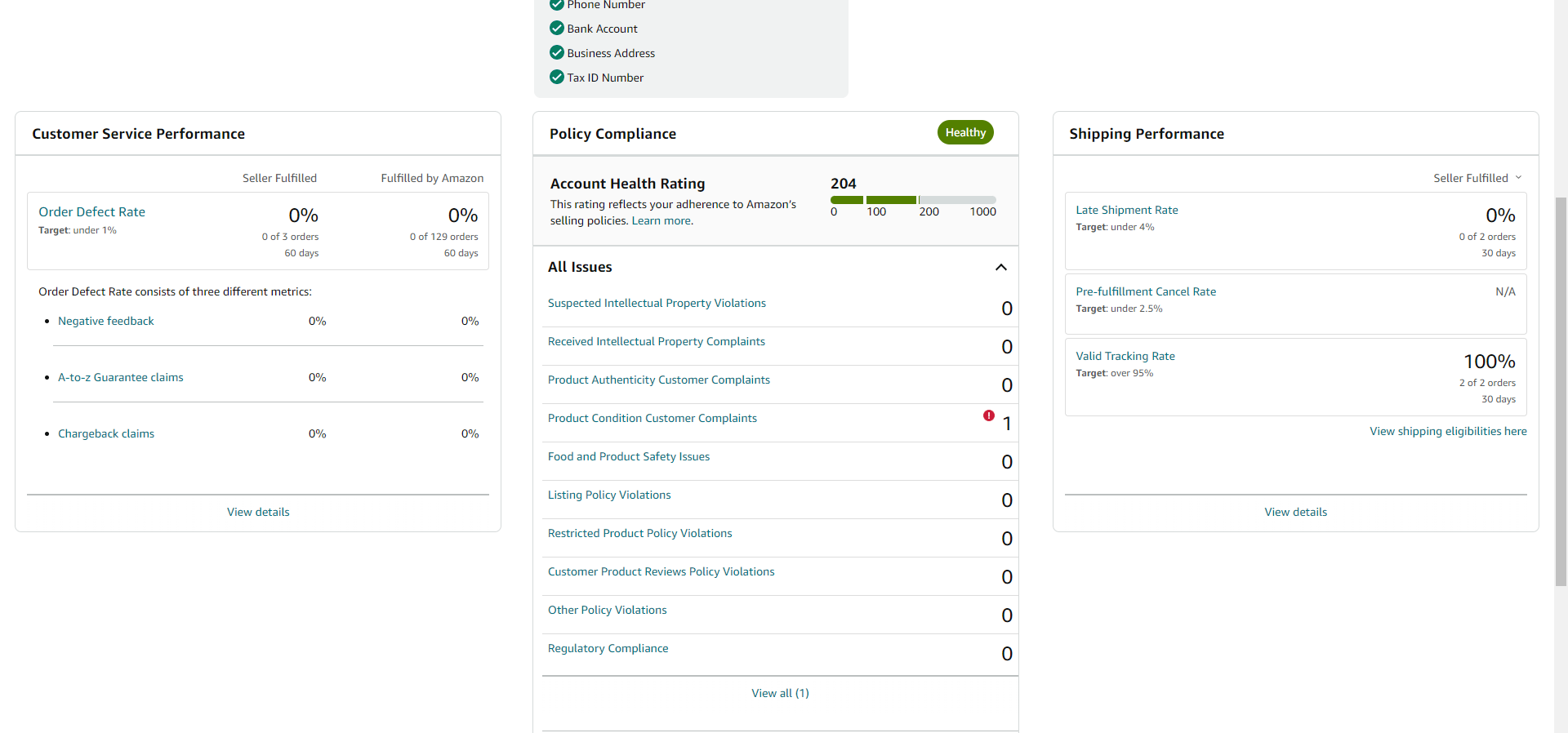Open the Seller Fulfilled dropdown in Shipping Performance

(1477, 178)
